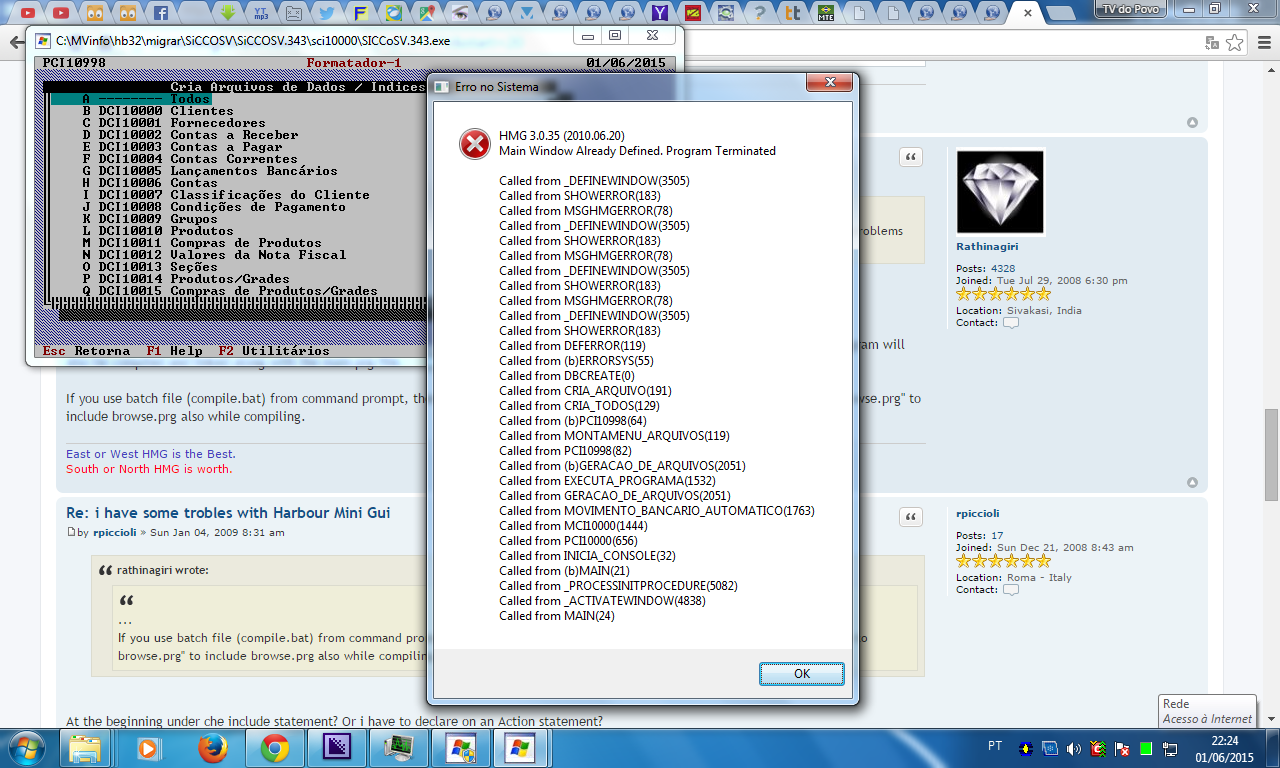Choose 'D DCI10002 Contas a Receber' row
The width and height of the screenshot is (1280, 768).
190,135
